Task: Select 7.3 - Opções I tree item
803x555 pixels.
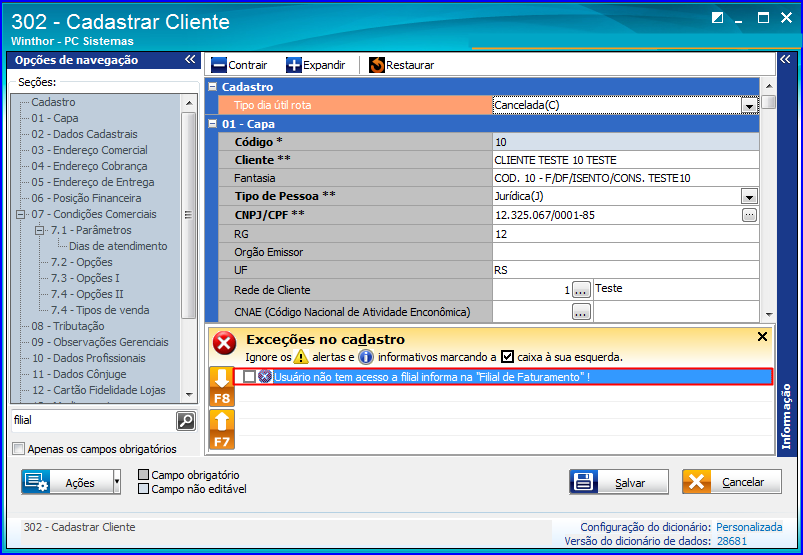Action: [x=85, y=278]
